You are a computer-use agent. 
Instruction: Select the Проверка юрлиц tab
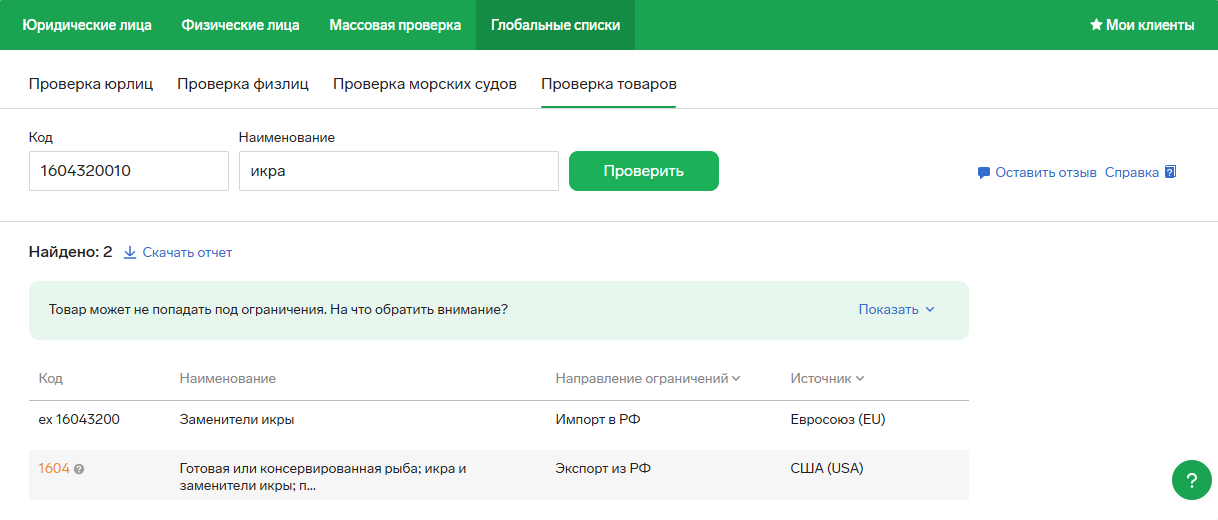(91, 84)
